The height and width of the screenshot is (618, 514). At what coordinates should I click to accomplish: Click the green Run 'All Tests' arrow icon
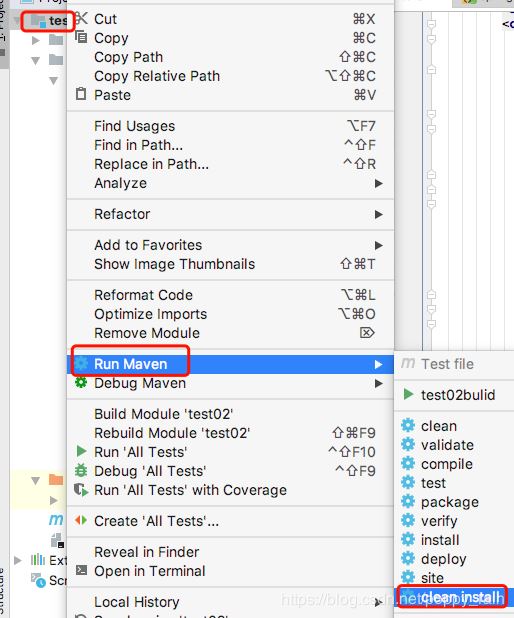[x=81, y=451]
